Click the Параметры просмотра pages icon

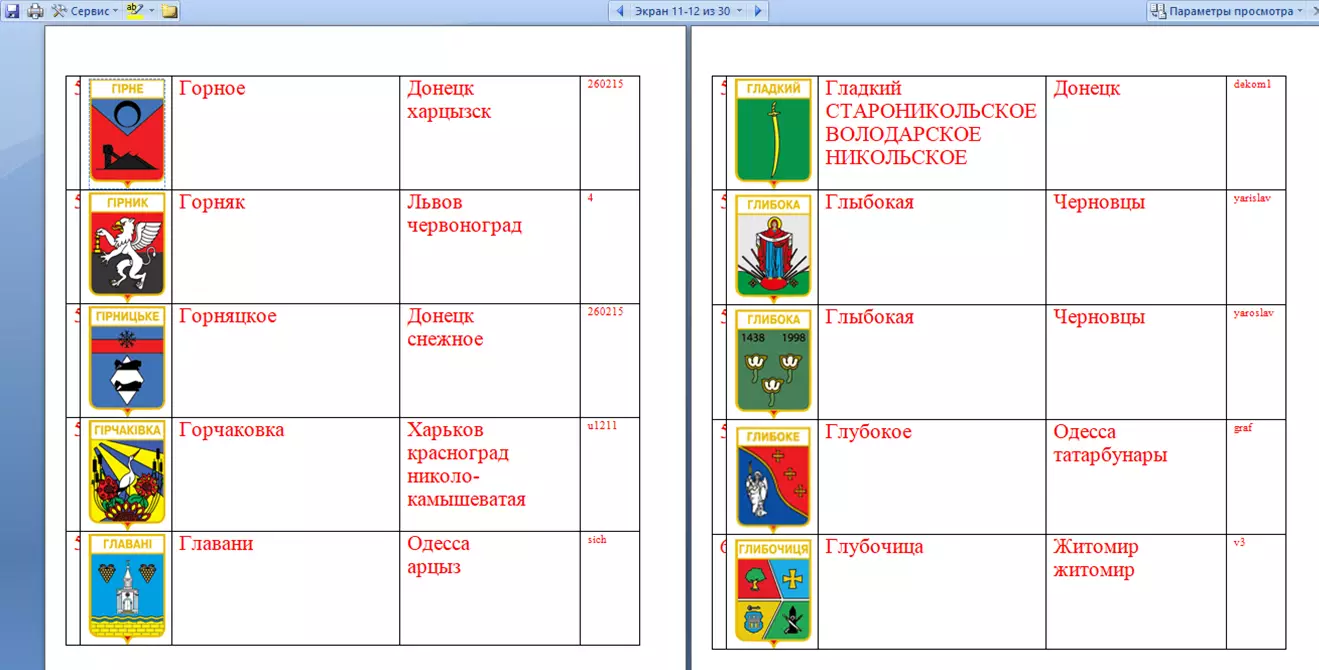click(x=1158, y=10)
